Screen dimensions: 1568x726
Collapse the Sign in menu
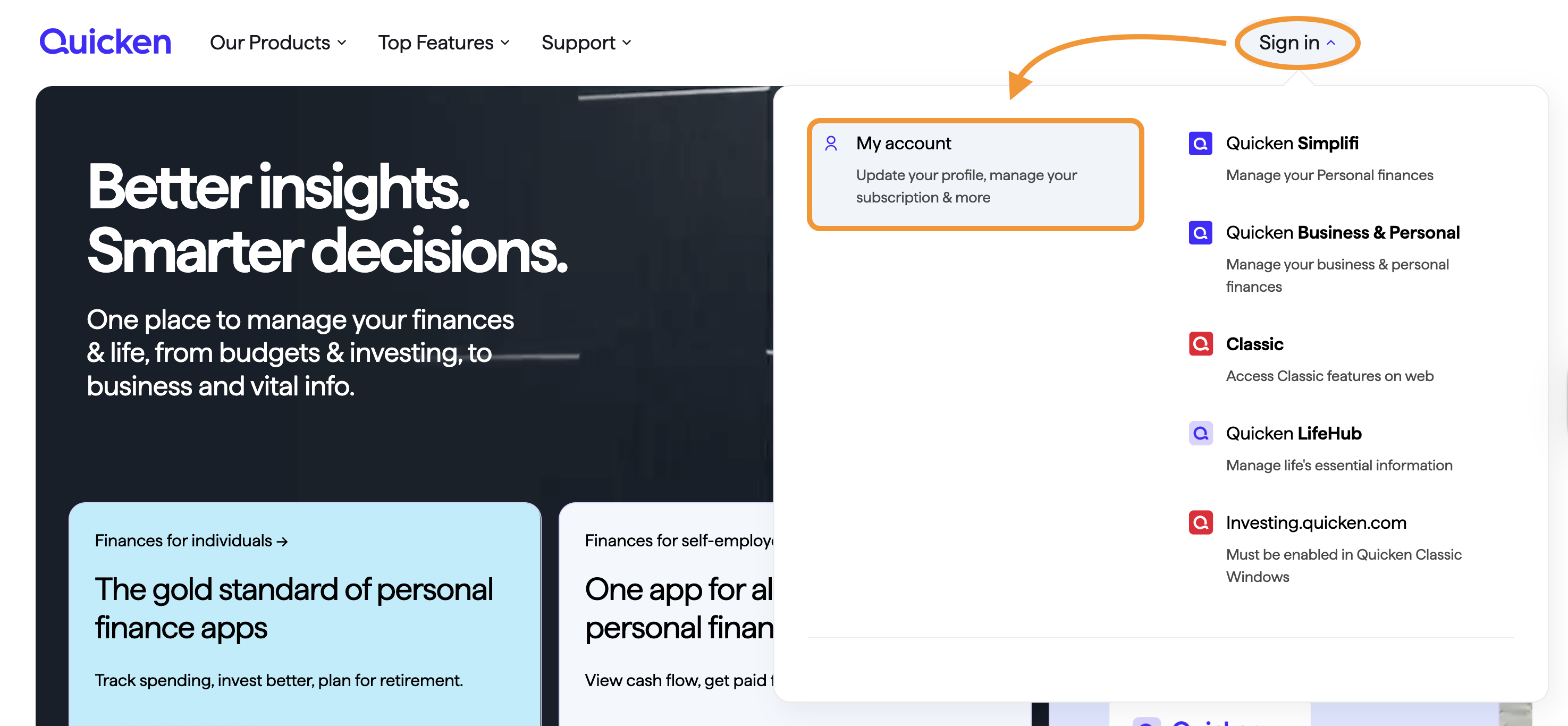[1296, 43]
